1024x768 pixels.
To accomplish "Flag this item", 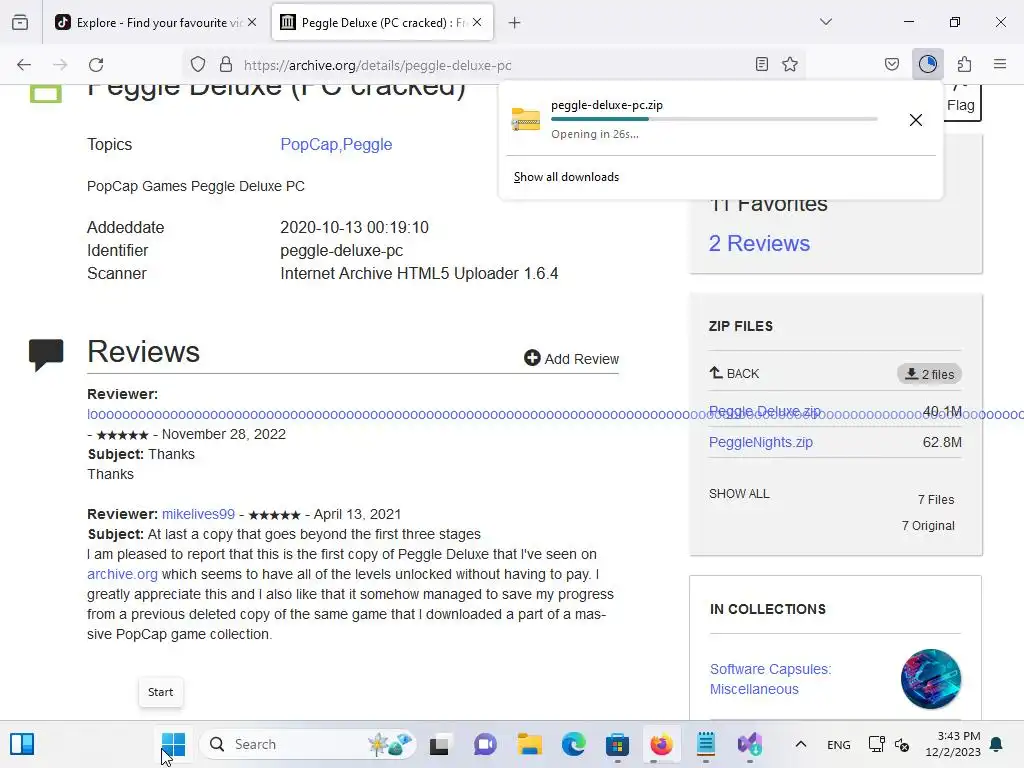I will pos(961,102).
